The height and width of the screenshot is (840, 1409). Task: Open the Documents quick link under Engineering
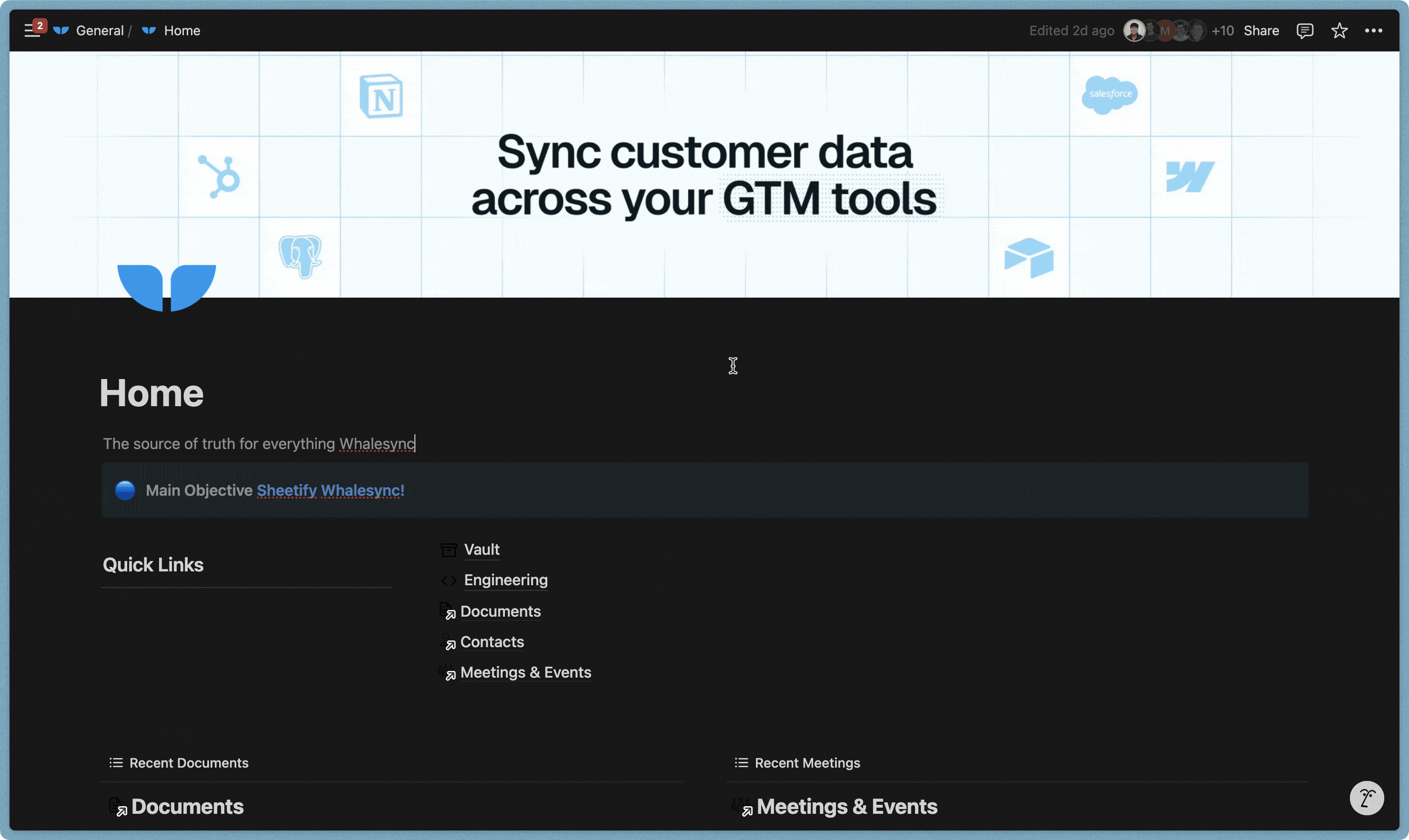pyautogui.click(x=501, y=611)
